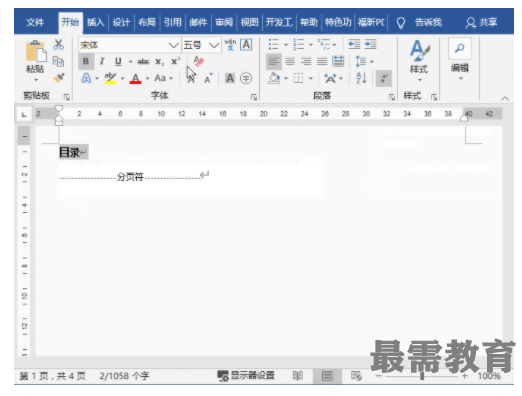Click the Borders icon
This screenshot has height=396, width=522.
(298, 78)
